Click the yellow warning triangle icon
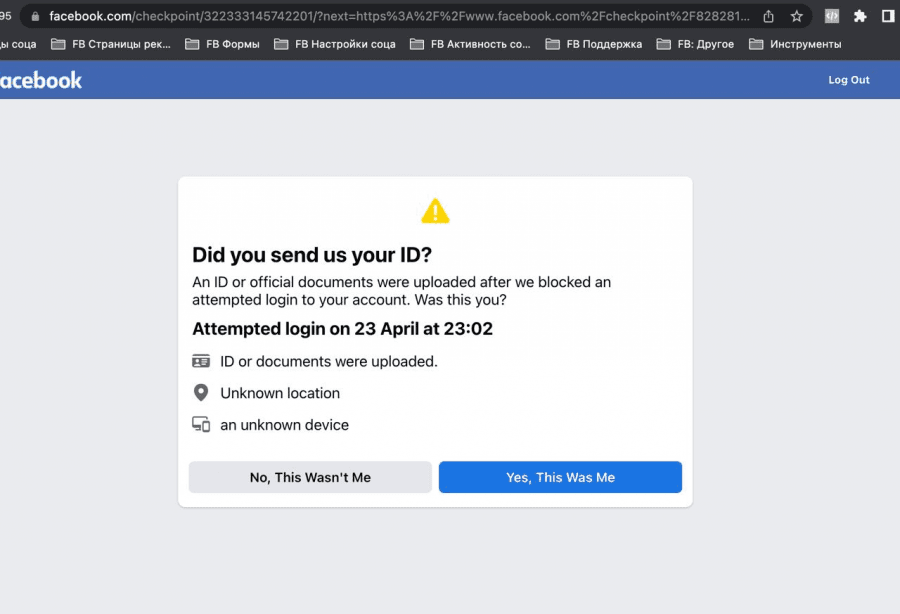900x614 pixels. (x=435, y=211)
